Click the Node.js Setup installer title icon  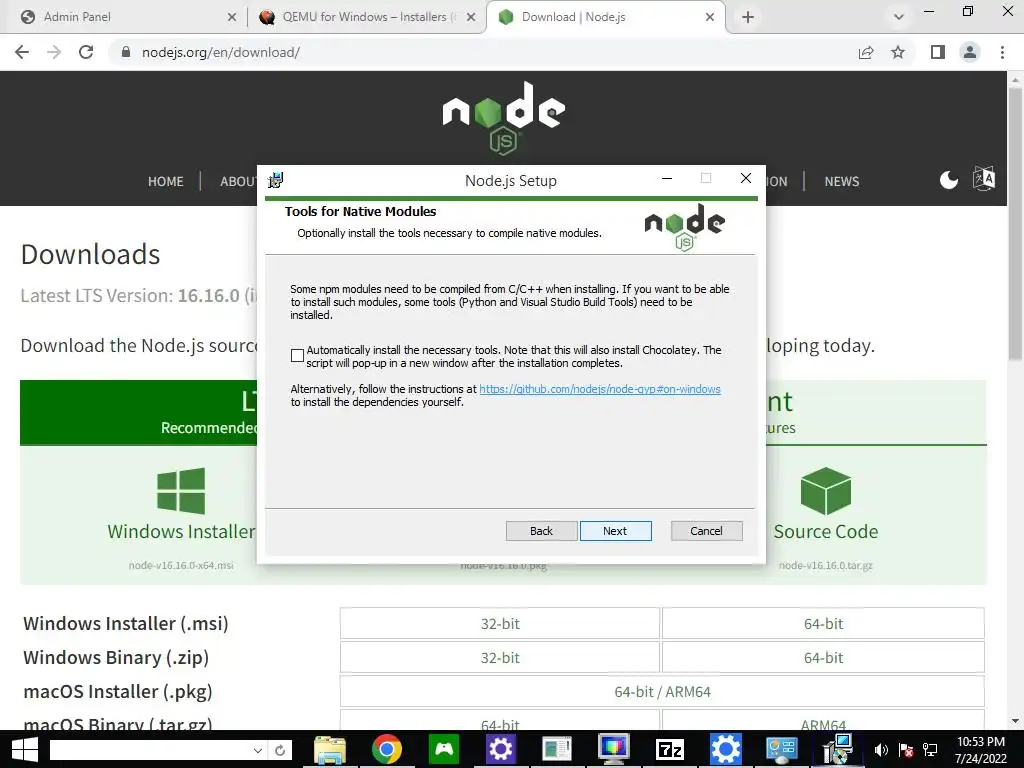point(276,180)
